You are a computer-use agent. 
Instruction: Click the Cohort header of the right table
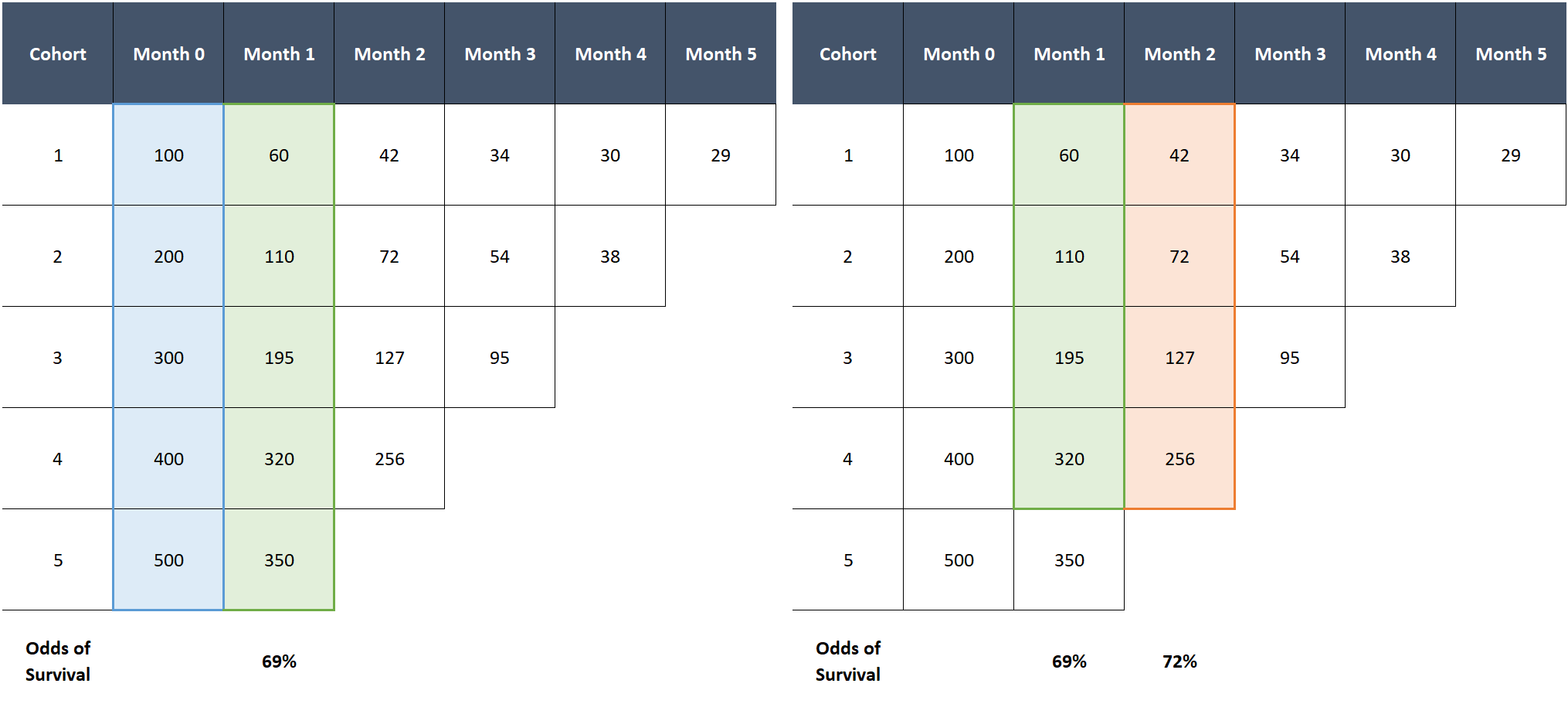click(847, 54)
